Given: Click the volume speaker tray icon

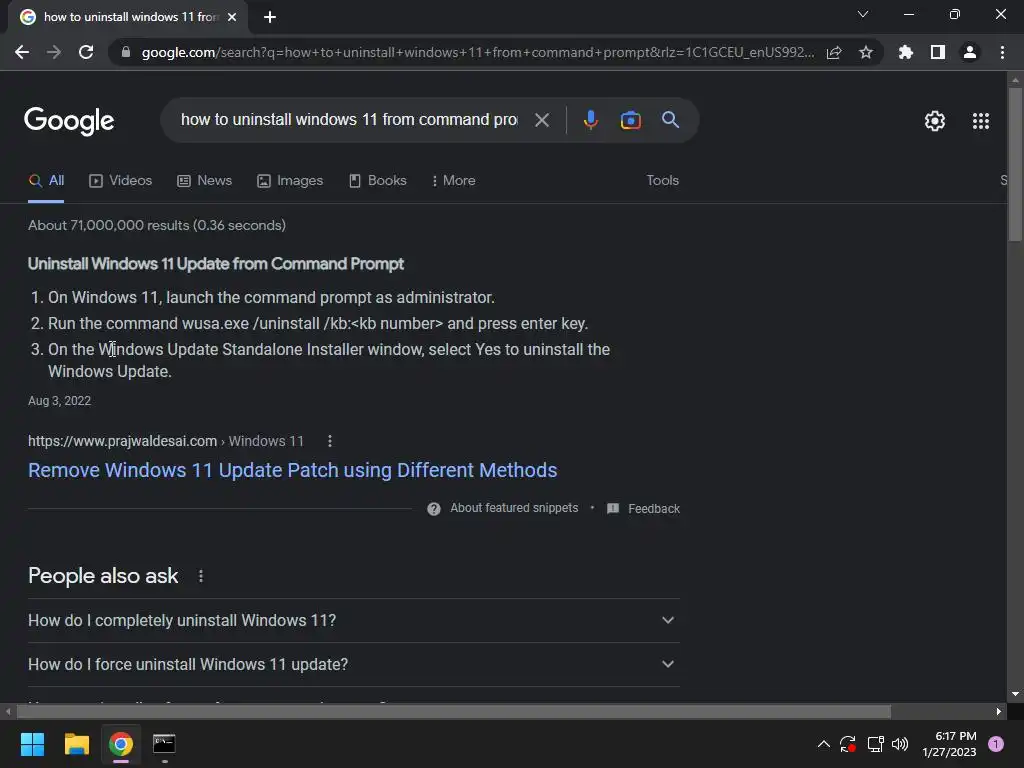Looking at the screenshot, I should 900,744.
